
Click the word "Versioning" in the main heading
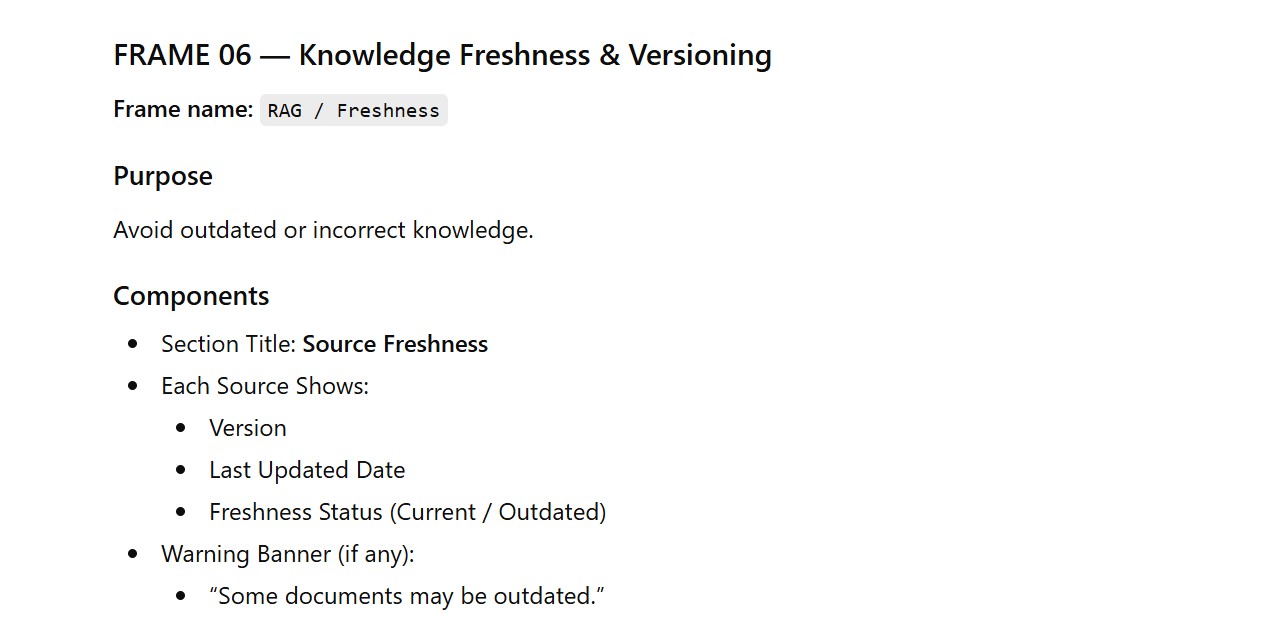(700, 55)
